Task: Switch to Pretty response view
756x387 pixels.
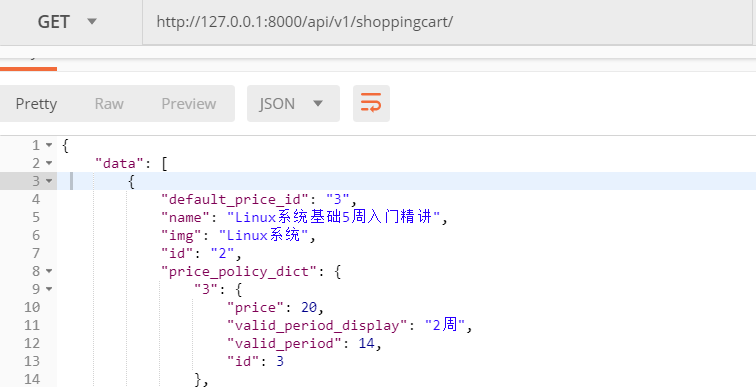Action: 36,104
